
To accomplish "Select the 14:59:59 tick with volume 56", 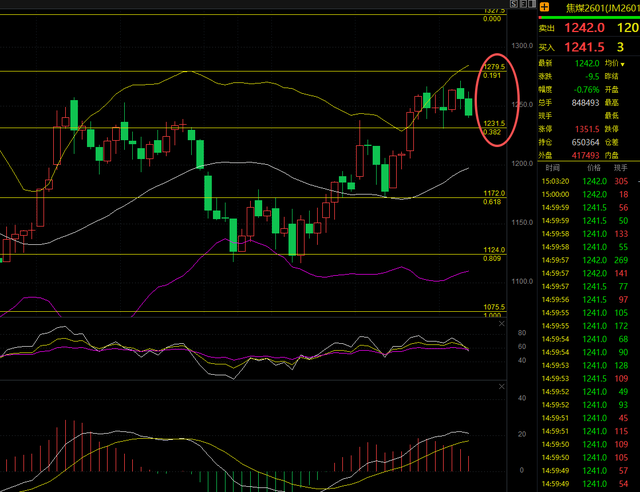I will pos(589,207).
